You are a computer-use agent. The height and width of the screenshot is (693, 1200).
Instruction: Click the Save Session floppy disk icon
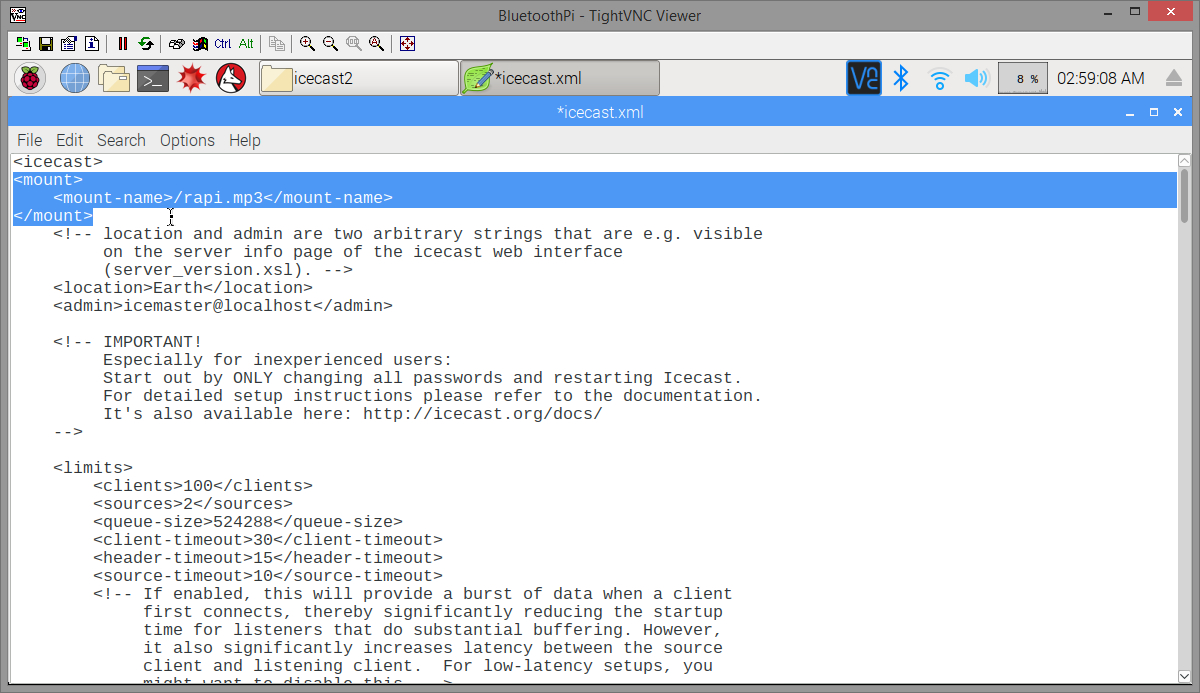[x=46, y=44]
